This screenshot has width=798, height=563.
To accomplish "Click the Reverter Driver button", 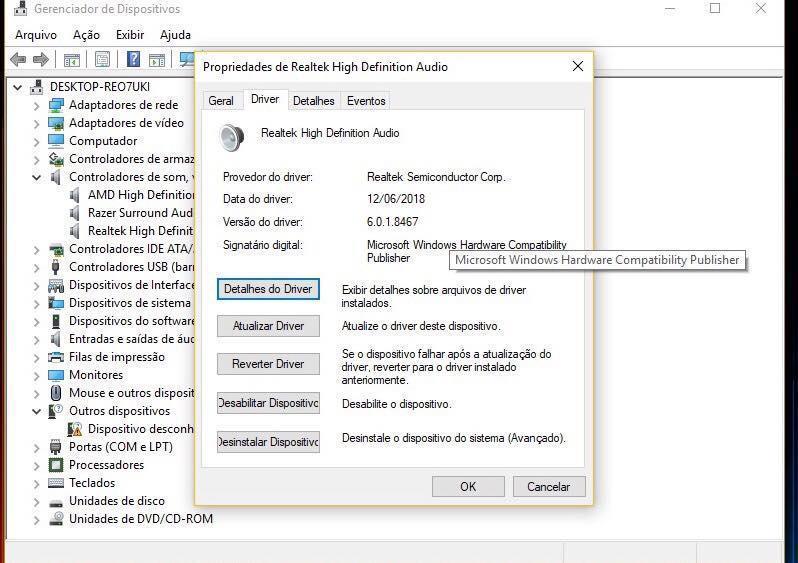I will (x=268, y=363).
